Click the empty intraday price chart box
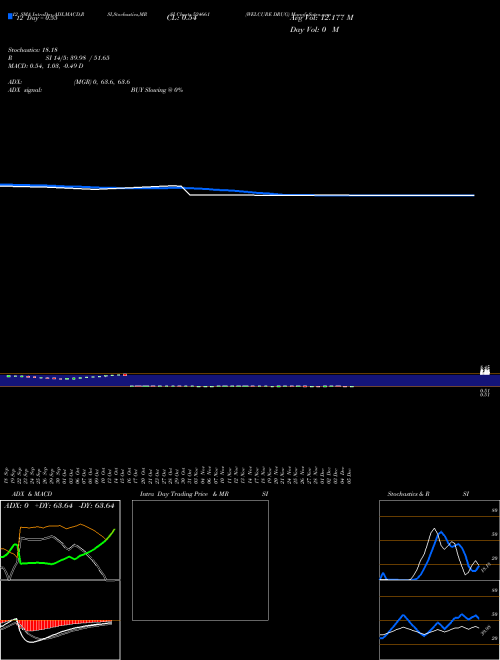The image size is (500, 660). (x=200, y=560)
